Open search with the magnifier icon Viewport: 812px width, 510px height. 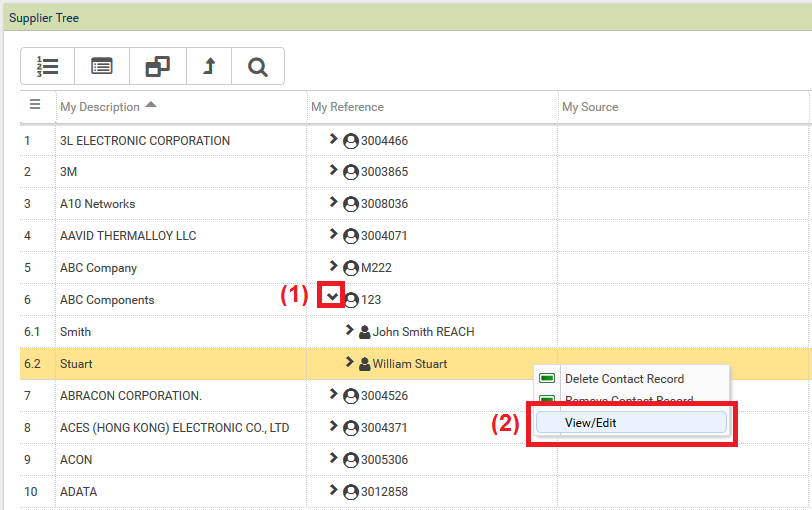(x=258, y=67)
